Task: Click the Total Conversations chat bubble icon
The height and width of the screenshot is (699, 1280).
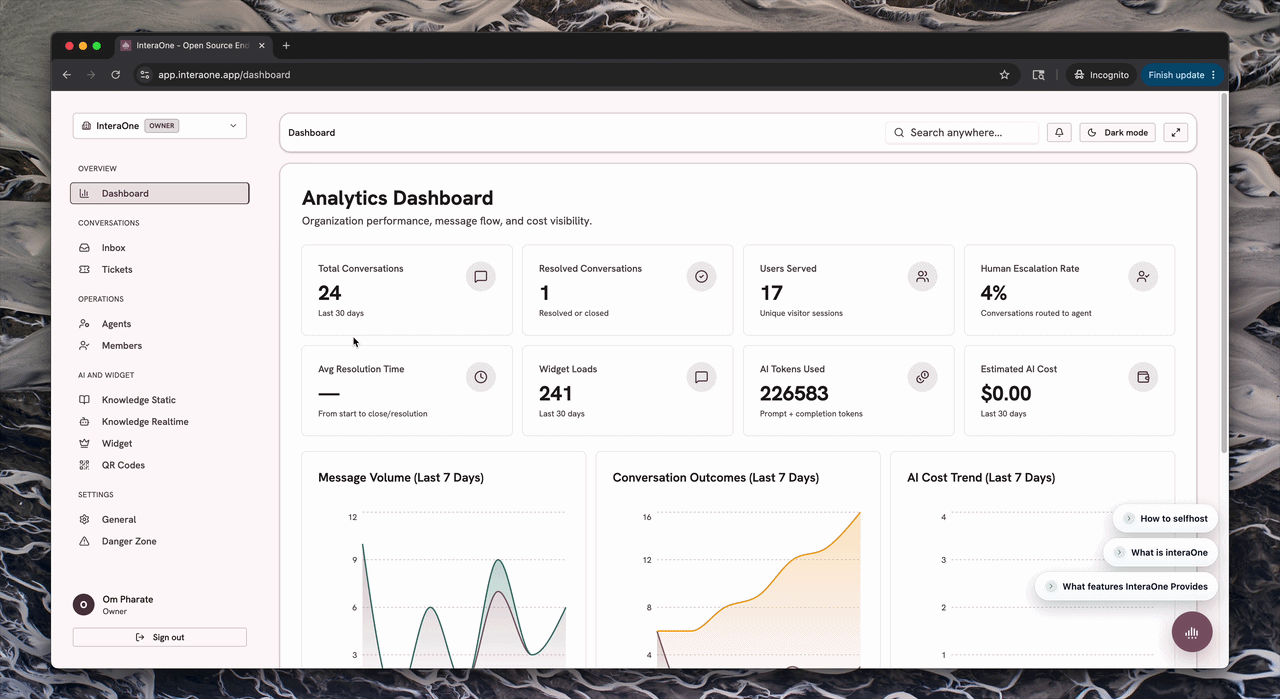Action: pos(481,277)
